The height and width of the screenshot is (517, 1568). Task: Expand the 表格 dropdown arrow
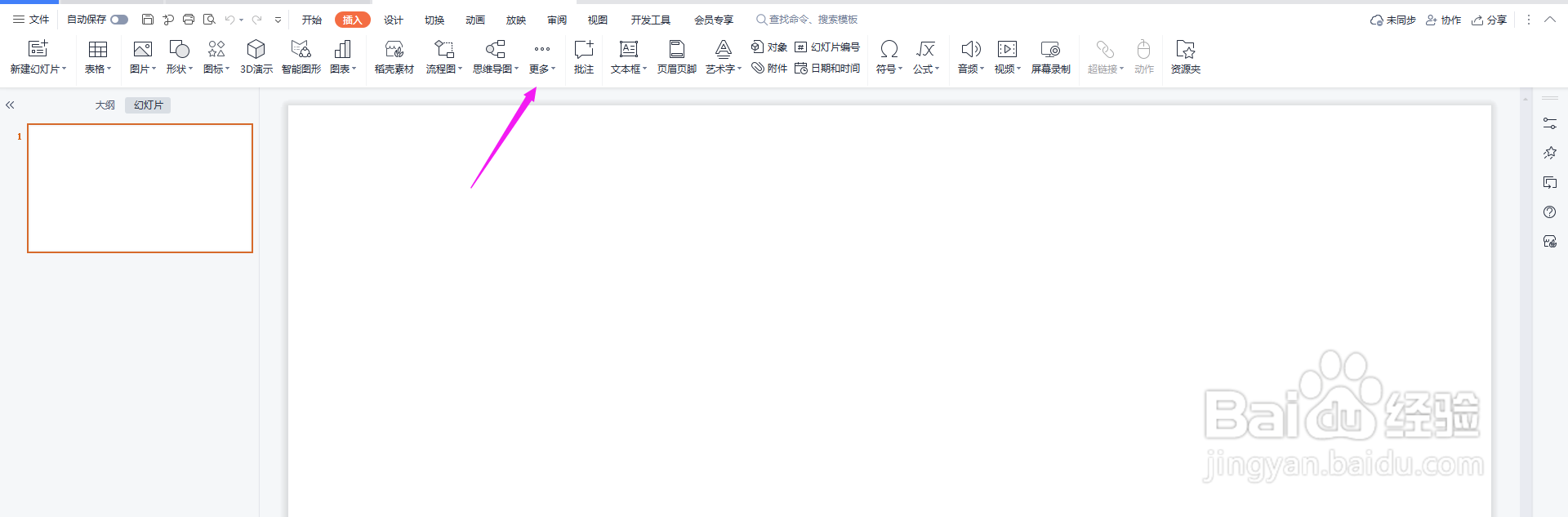coord(109,69)
